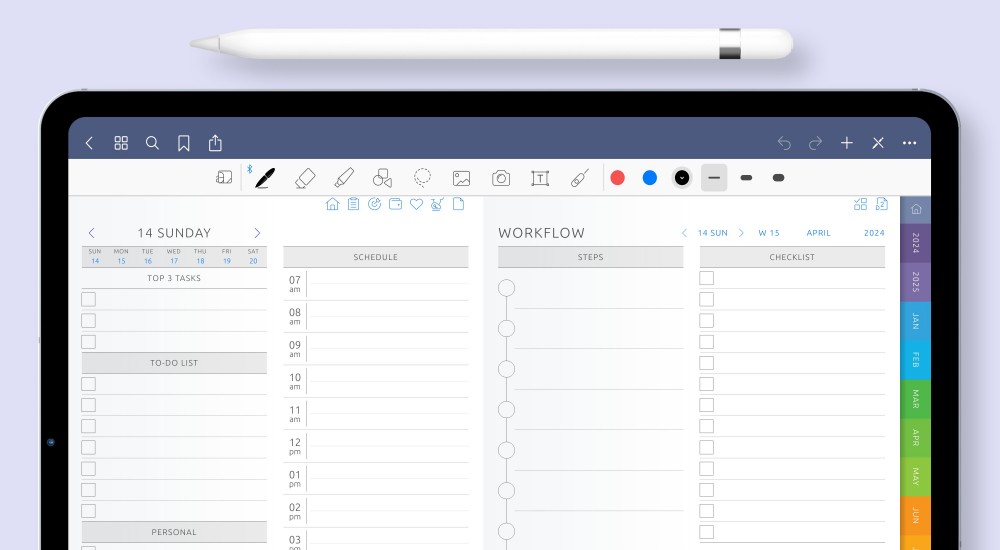Open the W 15 weekly link
Viewport: 1000px width, 550px height.
pos(768,233)
